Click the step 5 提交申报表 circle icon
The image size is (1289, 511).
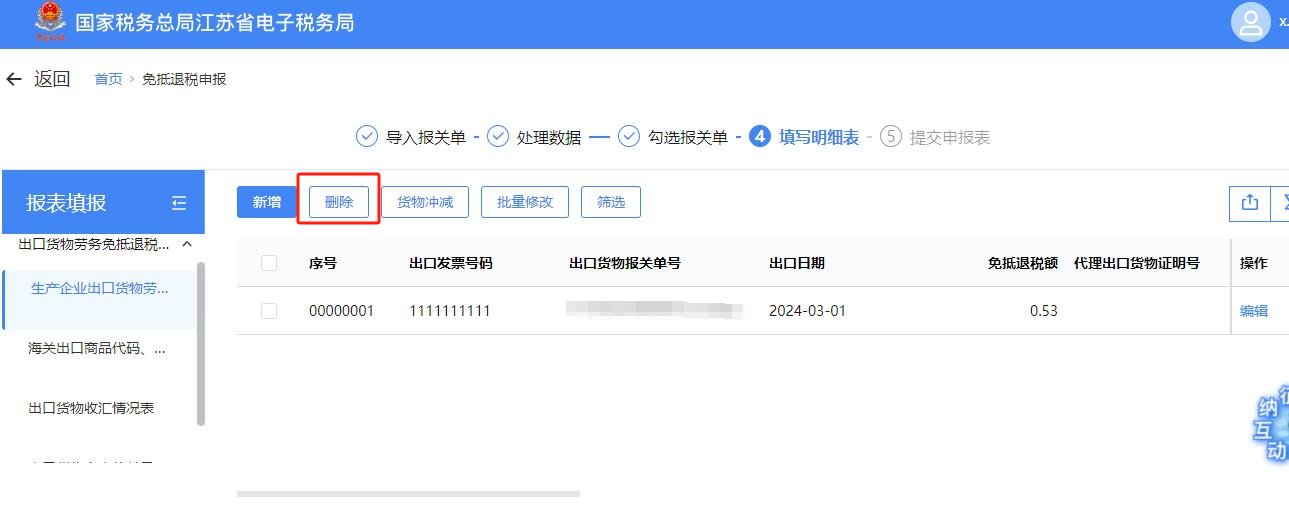[x=890, y=137]
